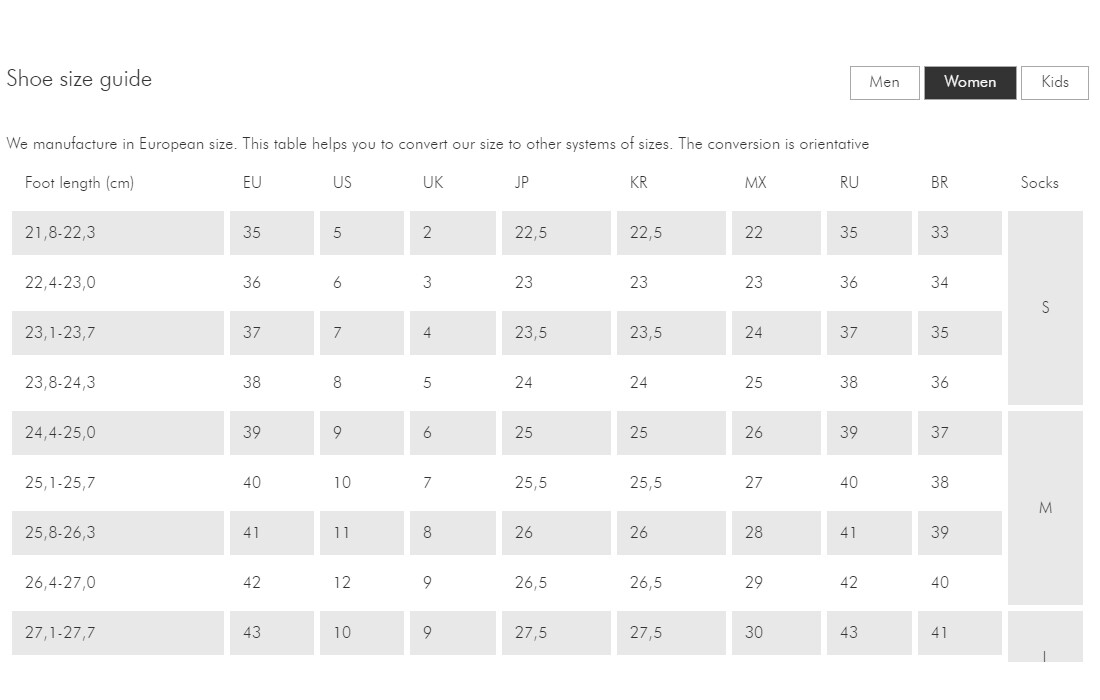Click the EU column header
Image resolution: width=1100 pixels, height=700 pixels.
point(252,183)
